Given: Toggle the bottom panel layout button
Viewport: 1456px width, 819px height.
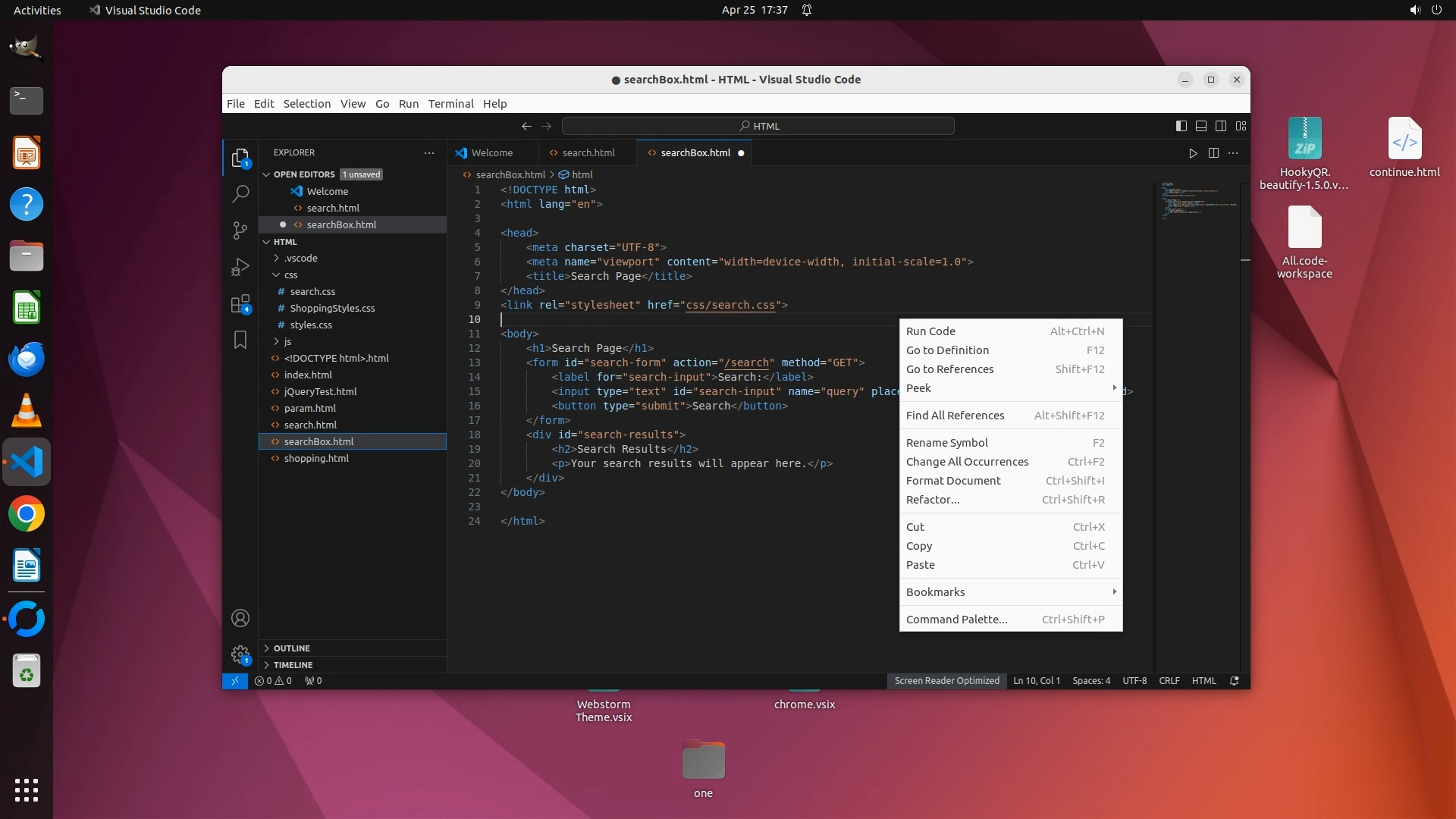Looking at the screenshot, I should pyautogui.click(x=1201, y=126).
